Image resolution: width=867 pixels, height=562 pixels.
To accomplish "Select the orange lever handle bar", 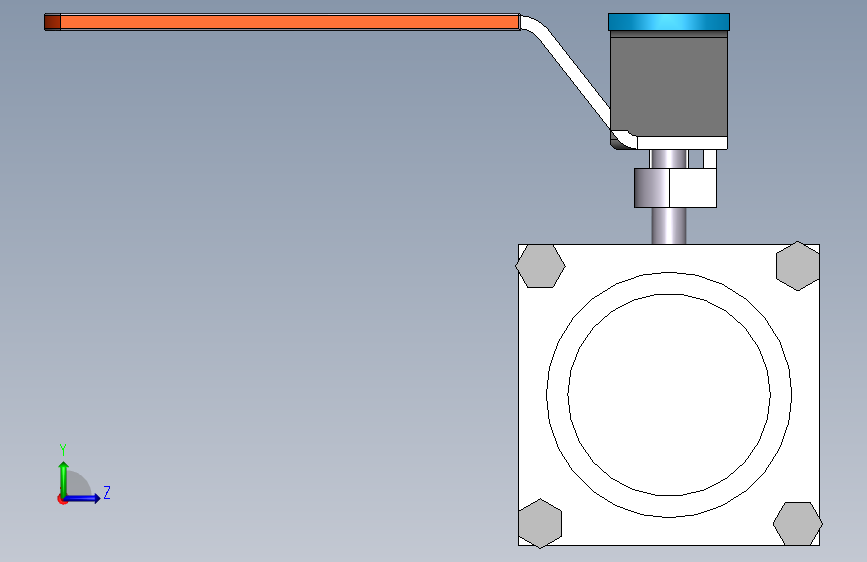I will coord(290,22).
